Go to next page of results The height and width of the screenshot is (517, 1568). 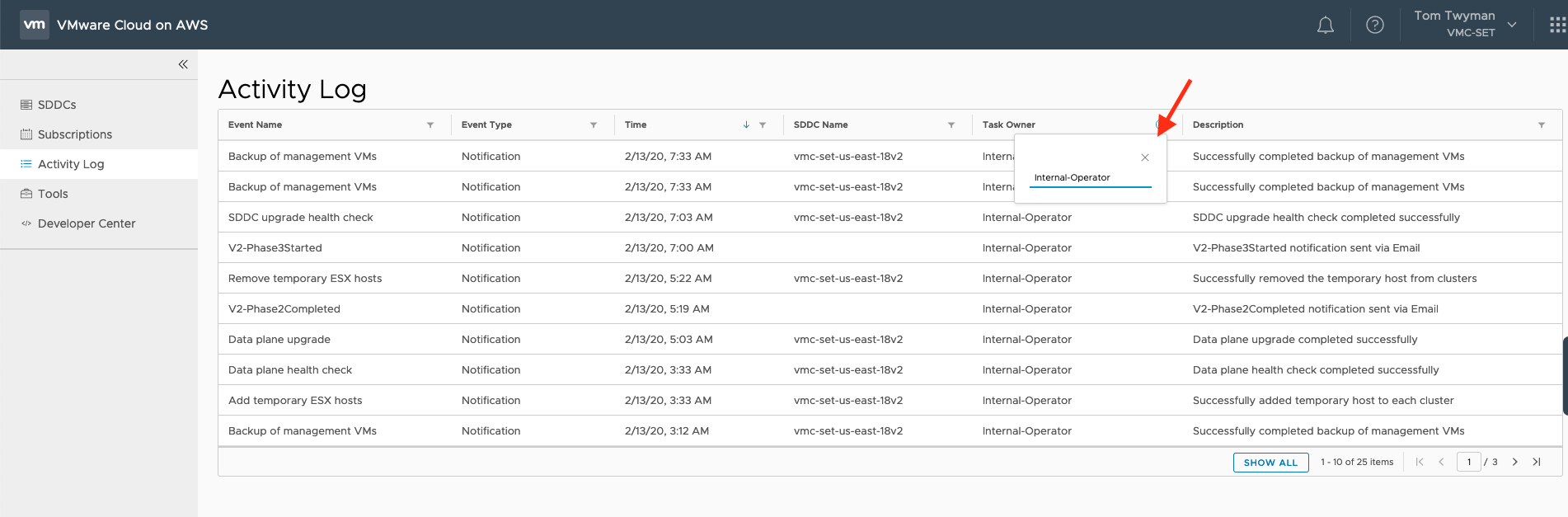(x=1514, y=462)
